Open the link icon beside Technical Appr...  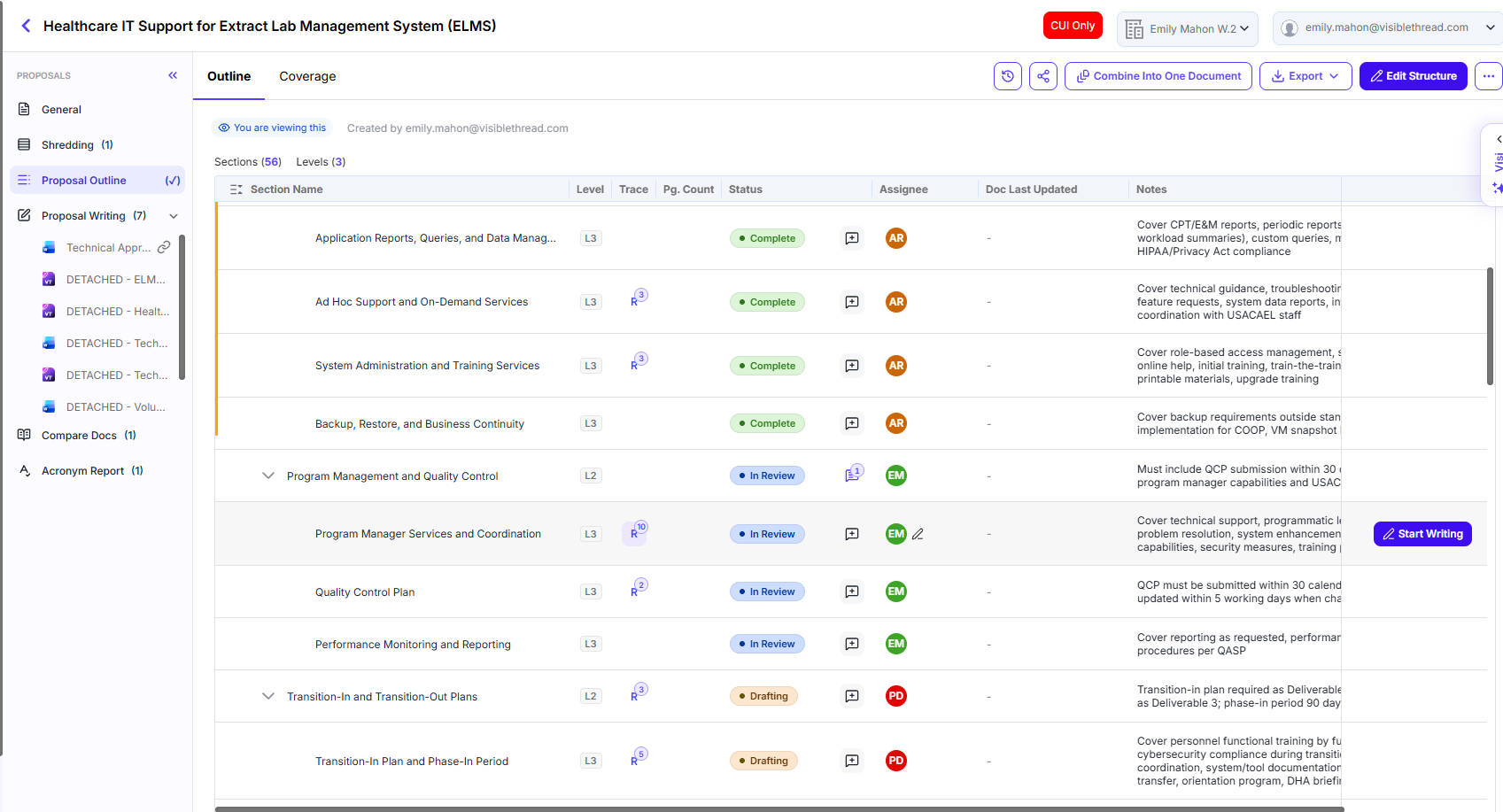pyautogui.click(x=164, y=248)
